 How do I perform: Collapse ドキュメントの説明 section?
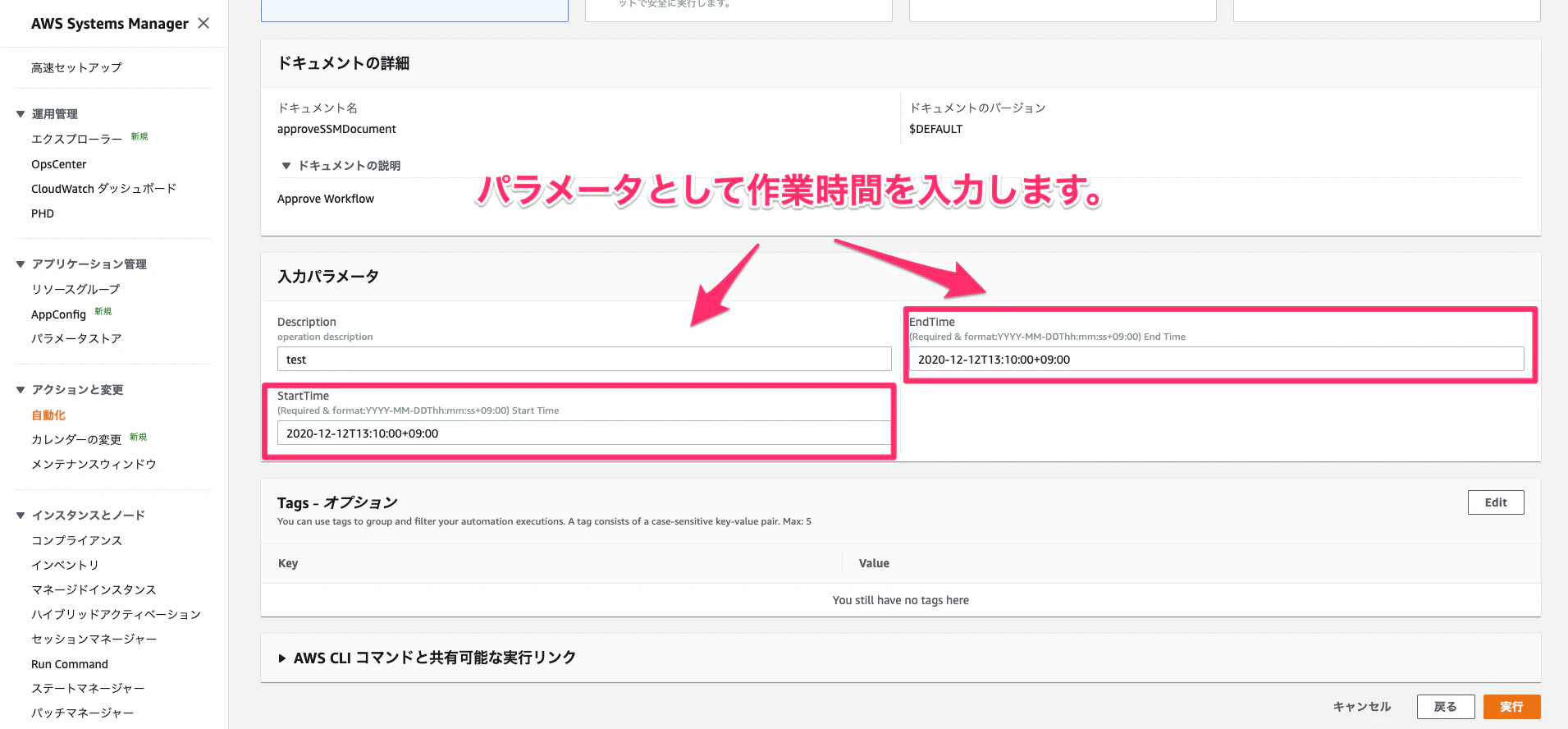pyautogui.click(x=286, y=166)
